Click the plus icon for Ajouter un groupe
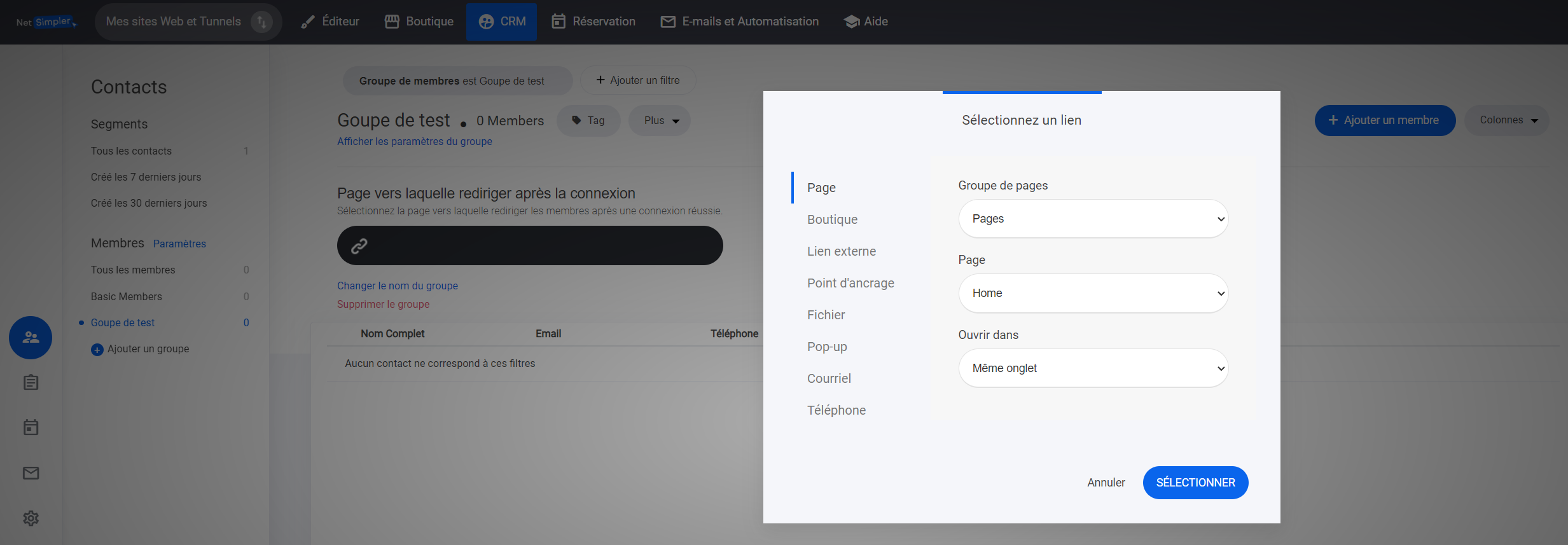 (97, 349)
